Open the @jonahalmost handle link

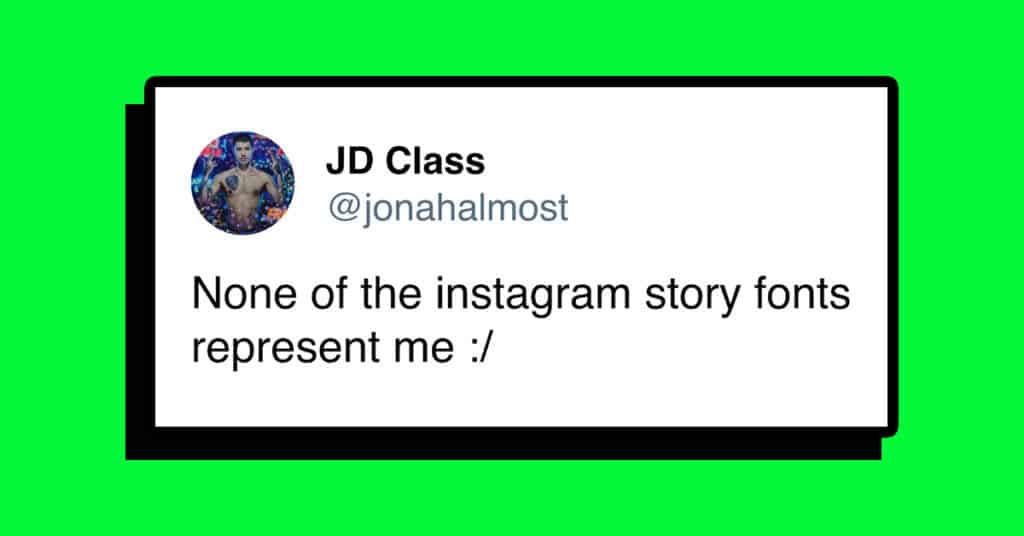coord(448,208)
